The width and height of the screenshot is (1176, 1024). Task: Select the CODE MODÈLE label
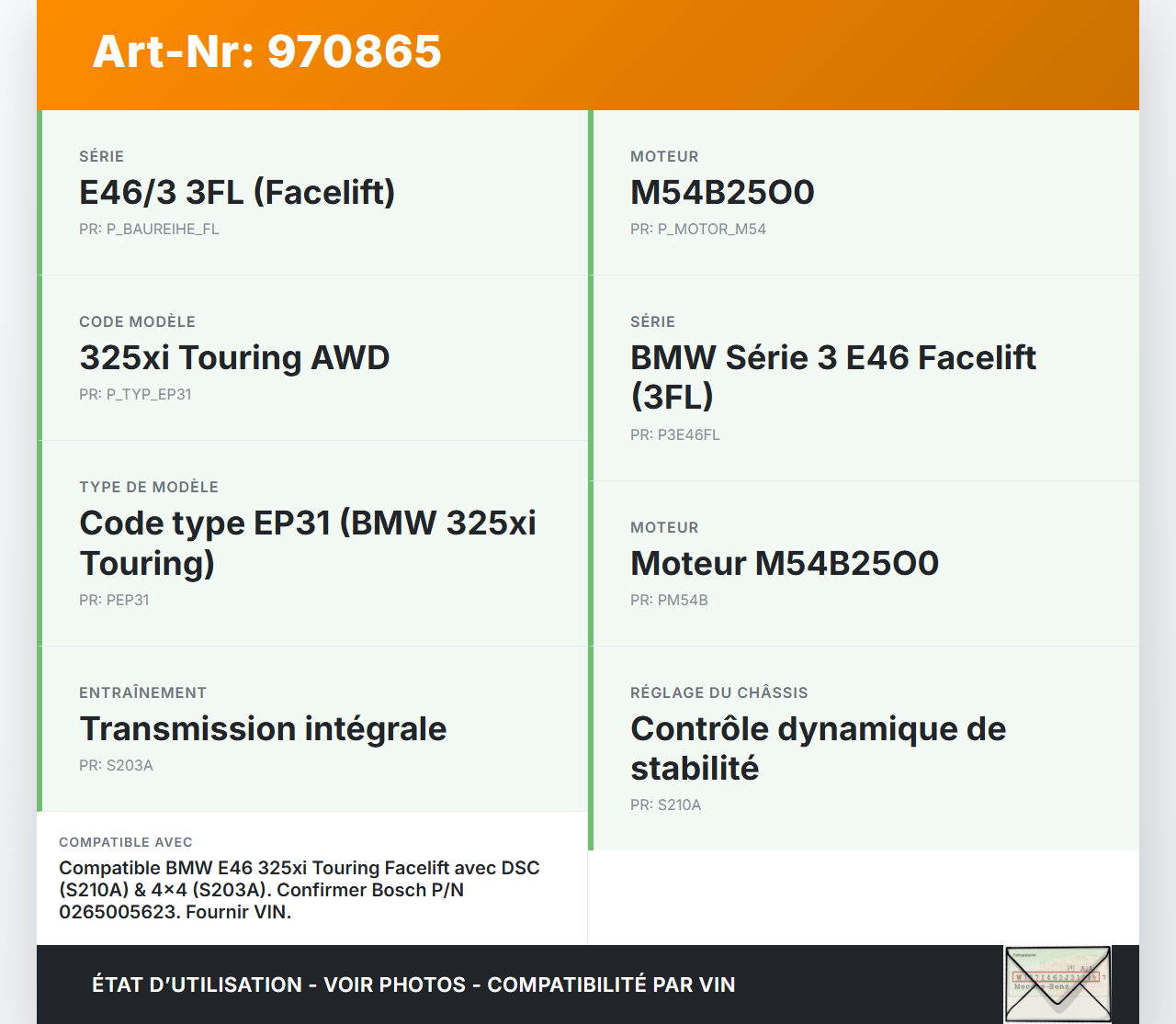[137, 321]
